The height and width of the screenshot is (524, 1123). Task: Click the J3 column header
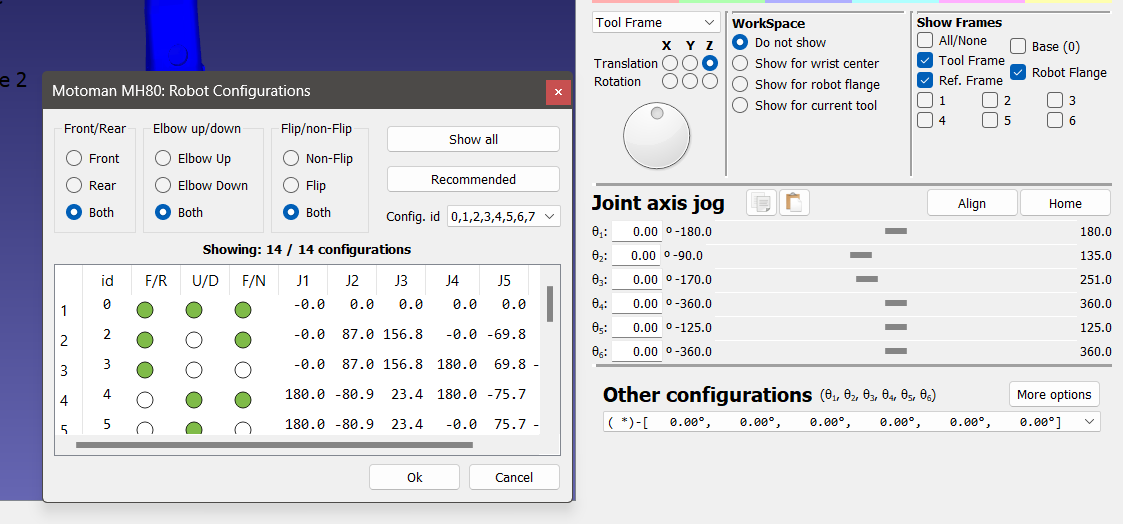pyautogui.click(x=400, y=280)
